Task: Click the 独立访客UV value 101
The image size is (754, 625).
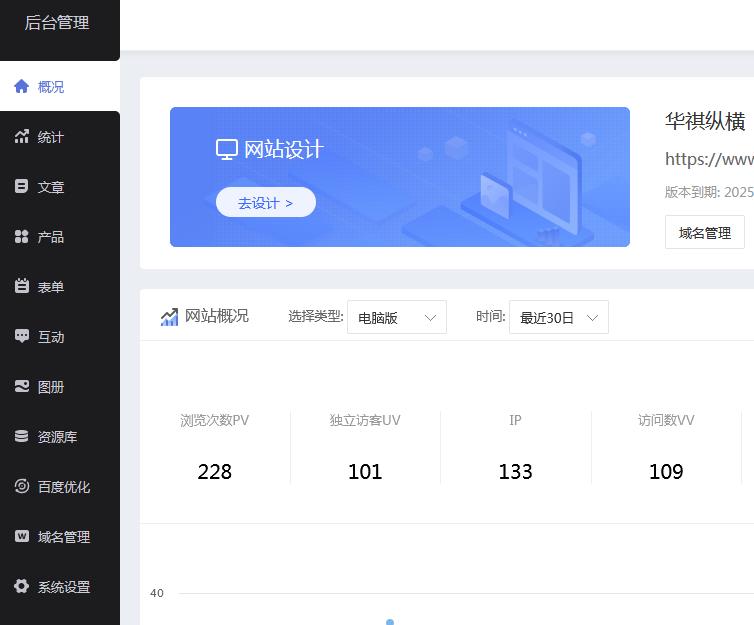Action: tap(365, 472)
